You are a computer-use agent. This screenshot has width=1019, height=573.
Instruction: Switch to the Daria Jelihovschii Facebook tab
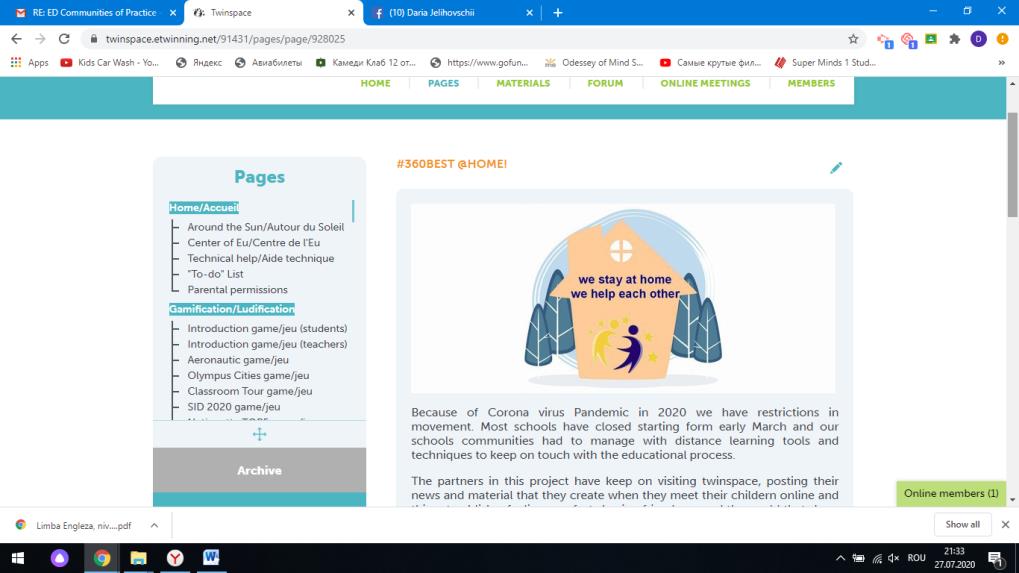453,13
